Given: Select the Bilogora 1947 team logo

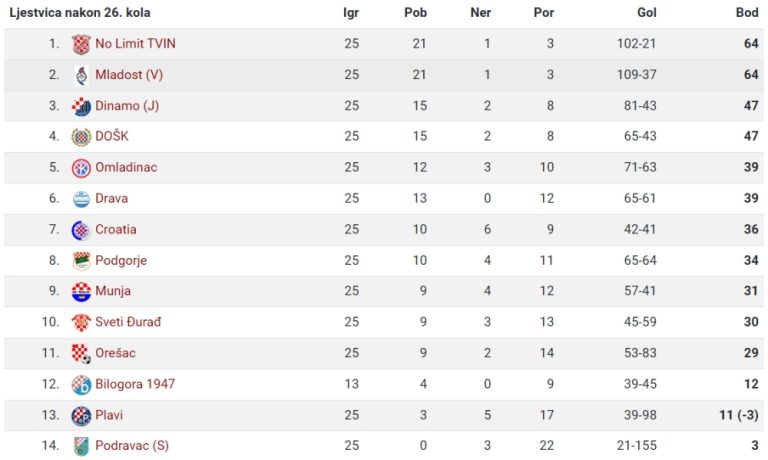Looking at the screenshot, I should coord(81,385).
